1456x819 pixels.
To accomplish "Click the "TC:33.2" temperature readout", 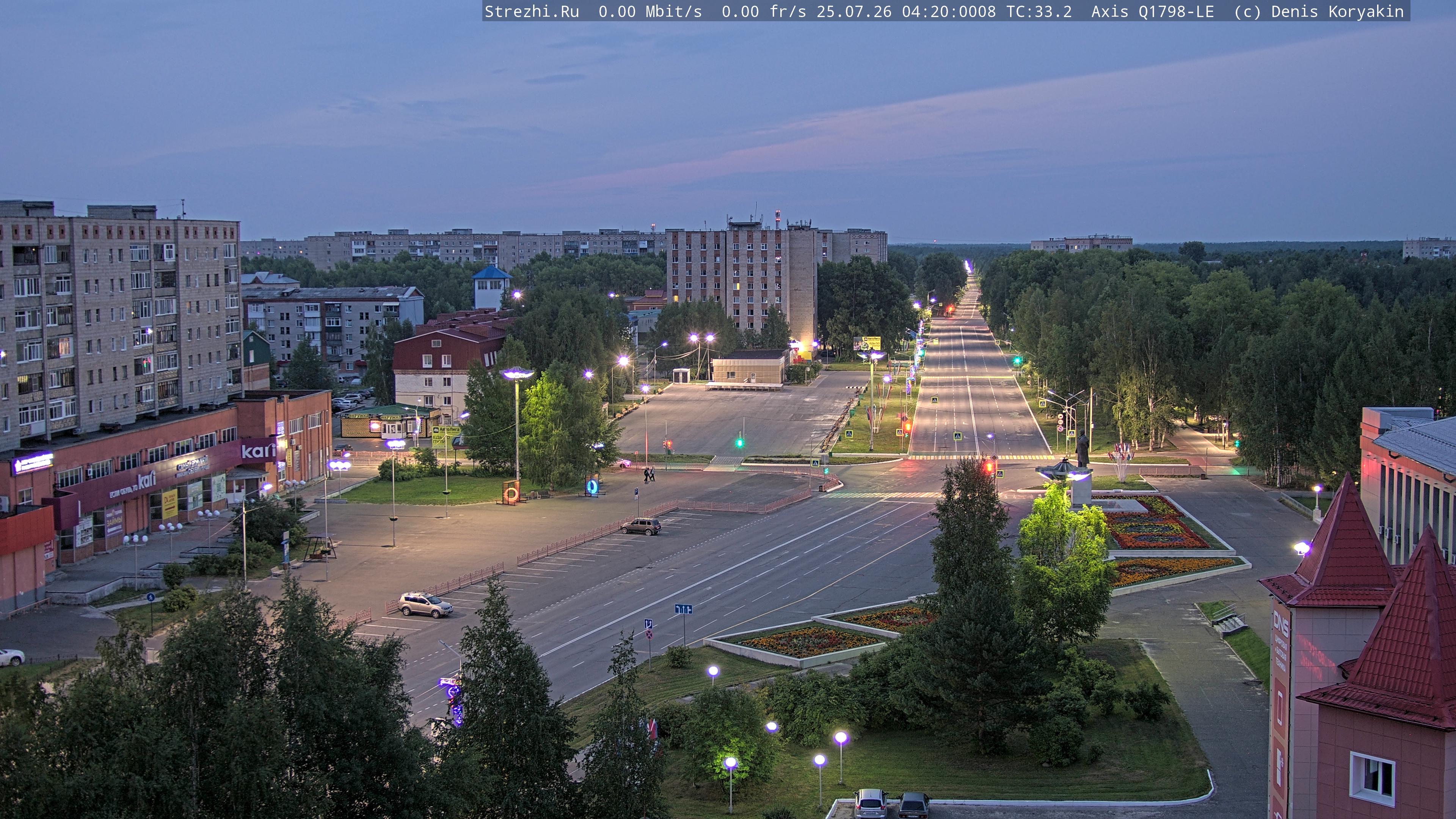I will (x=1038, y=12).
